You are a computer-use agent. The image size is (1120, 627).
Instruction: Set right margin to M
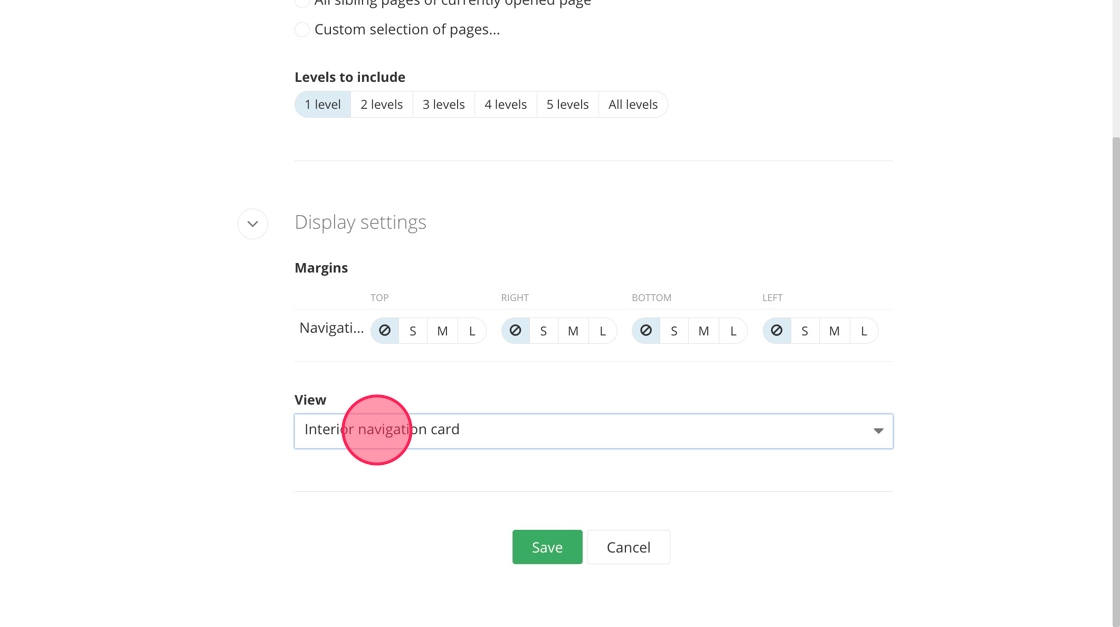tap(573, 331)
